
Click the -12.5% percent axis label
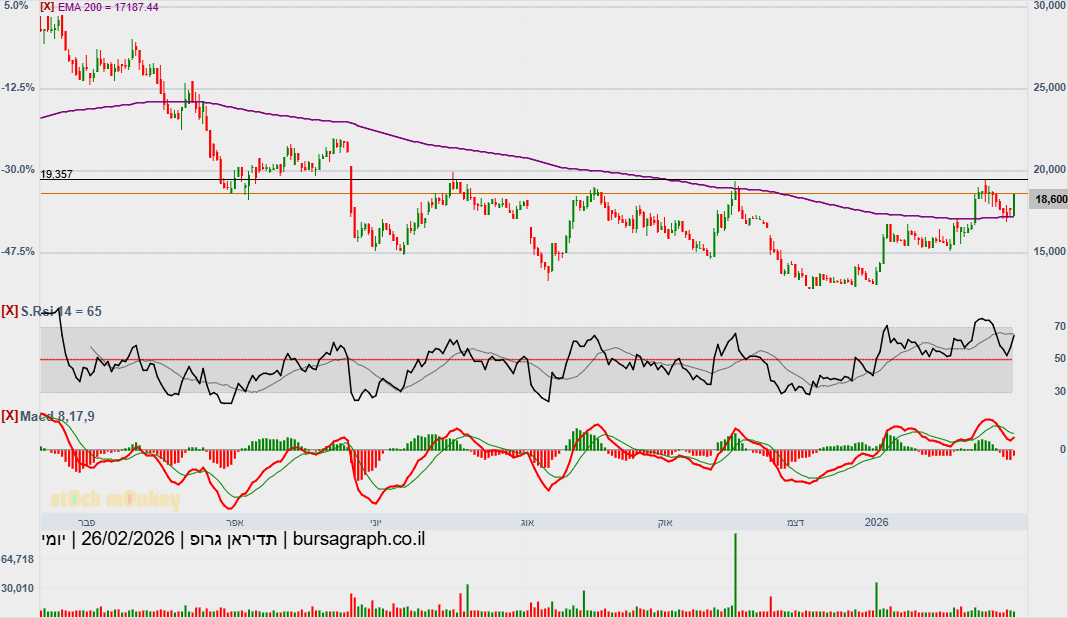pyautogui.click(x=18, y=88)
